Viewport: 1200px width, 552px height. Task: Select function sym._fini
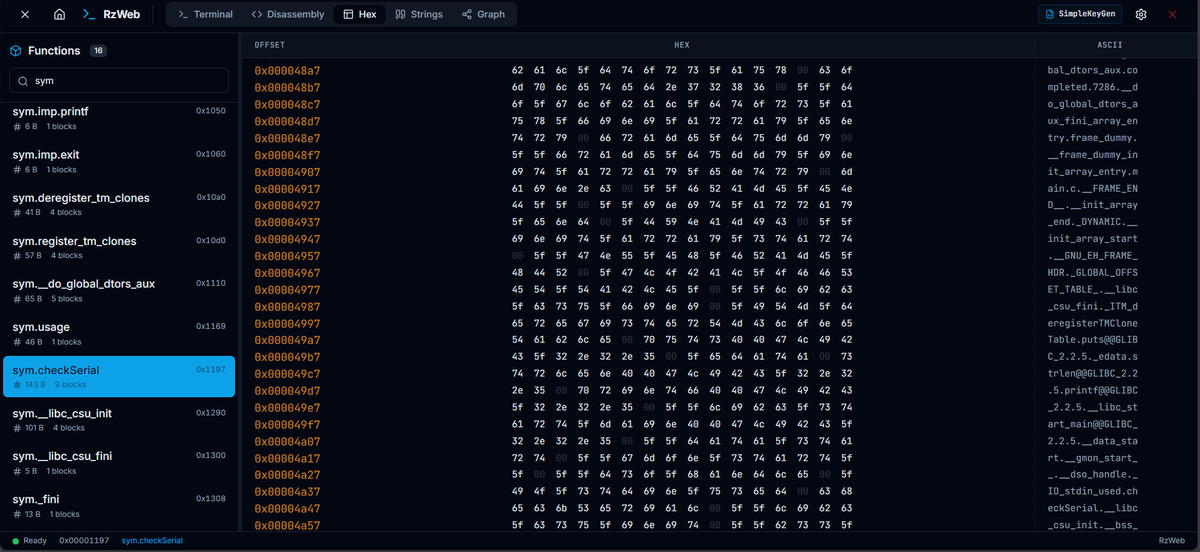119,505
